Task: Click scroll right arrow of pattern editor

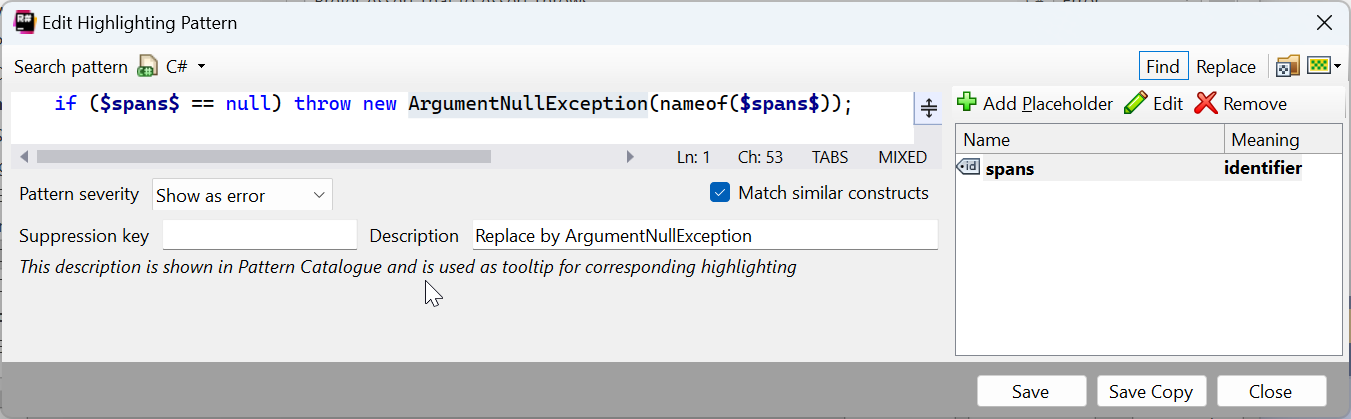Action: pyautogui.click(x=630, y=157)
